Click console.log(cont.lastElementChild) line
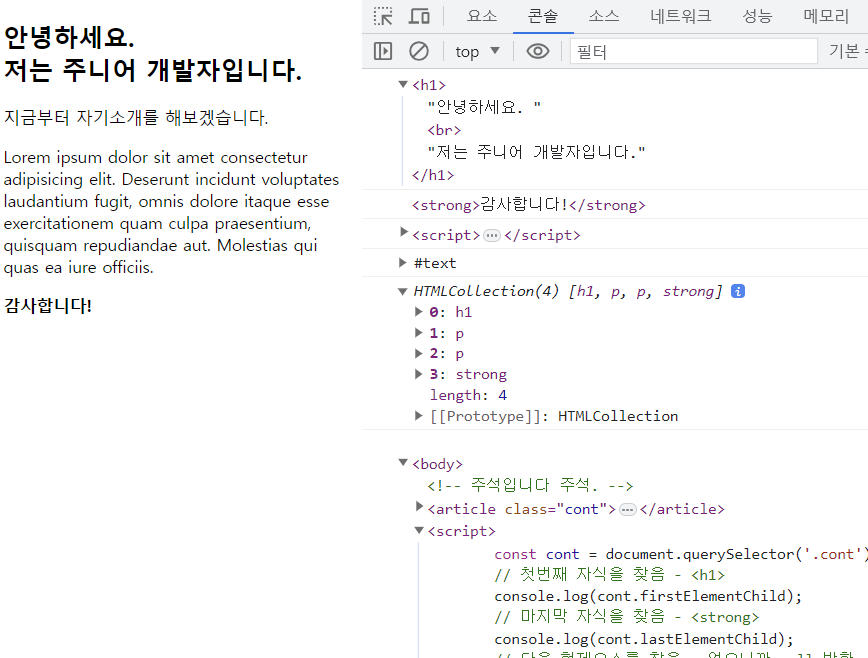This screenshot has height=658, width=868. click(x=644, y=639)
